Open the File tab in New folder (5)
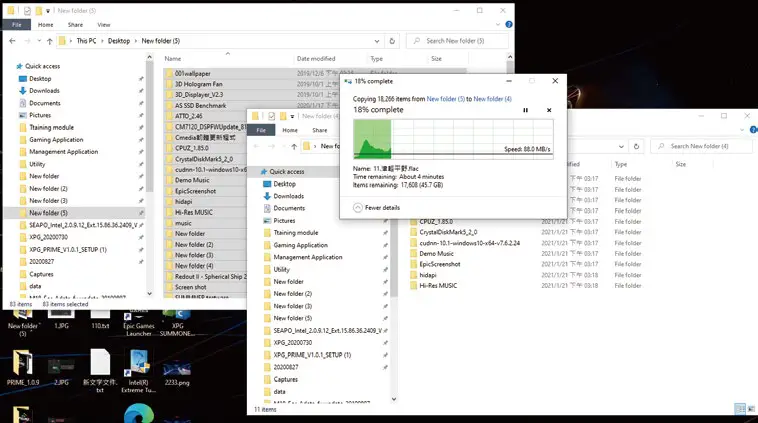 coord(17,24)
